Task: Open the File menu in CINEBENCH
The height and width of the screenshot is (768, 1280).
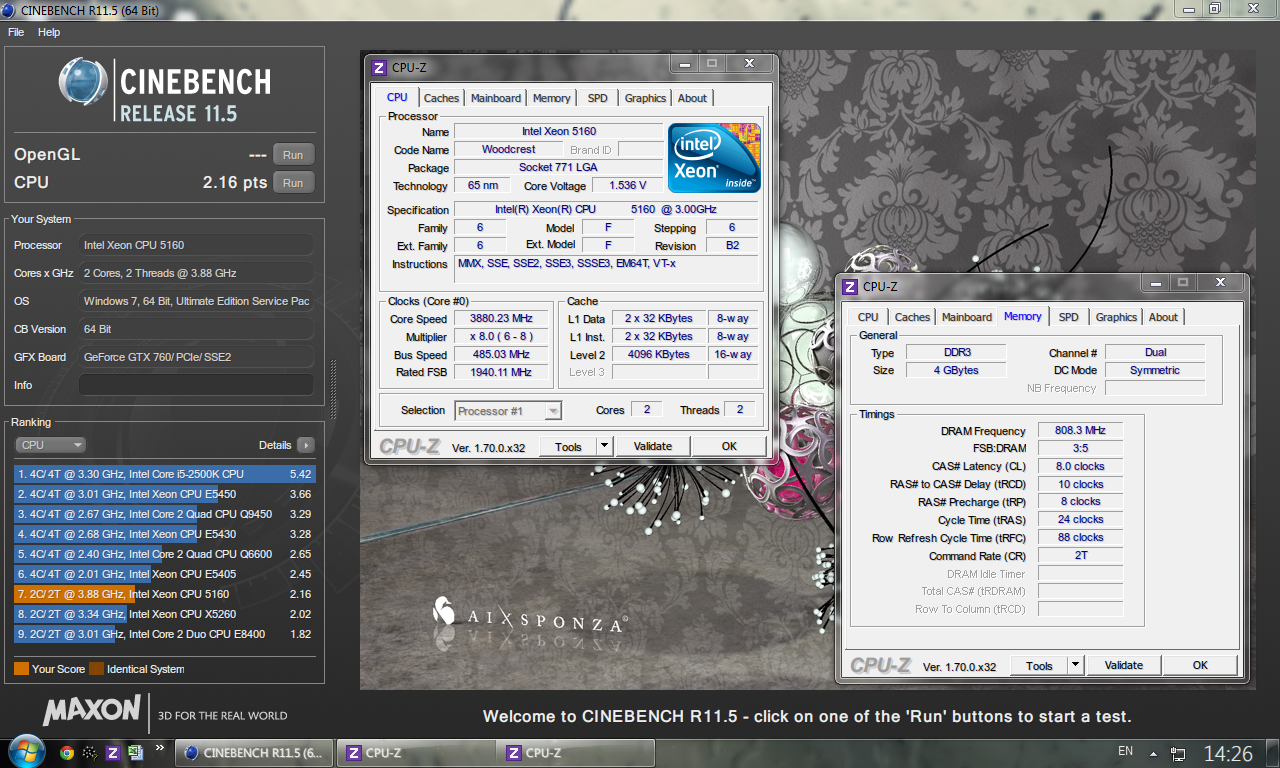Action: point(16,32)
